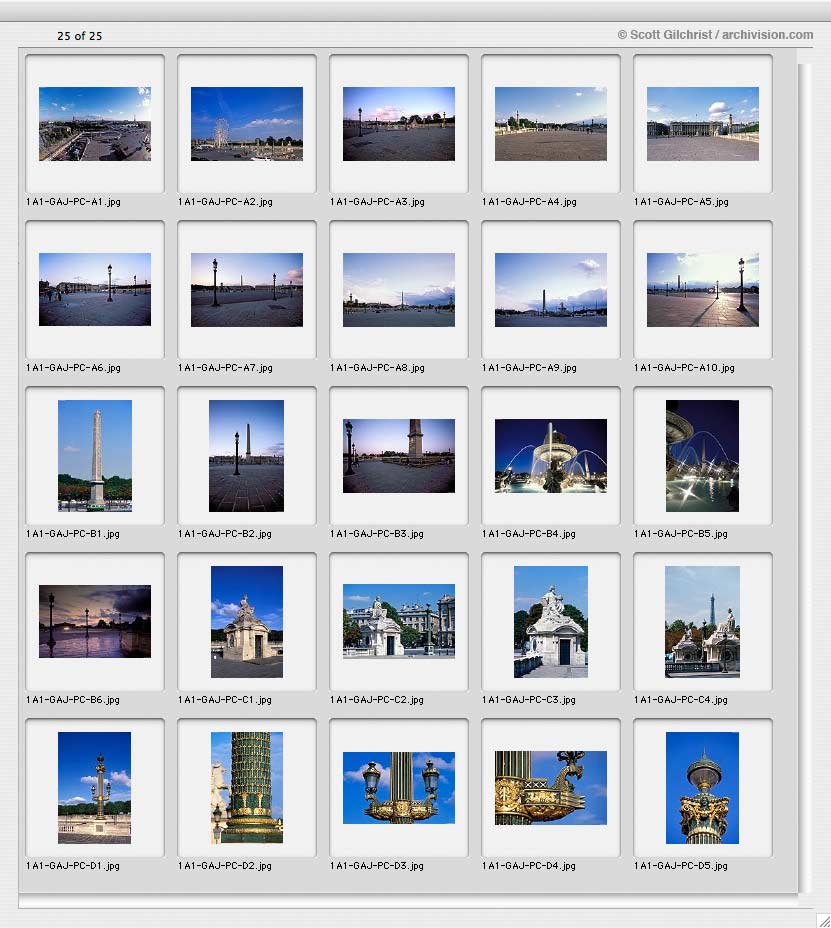Choose the sunlit lamppost photo 1A1-GAJ-PC-A10.jpg
Viewport: 831px width, 928px height.
(703, 290)
